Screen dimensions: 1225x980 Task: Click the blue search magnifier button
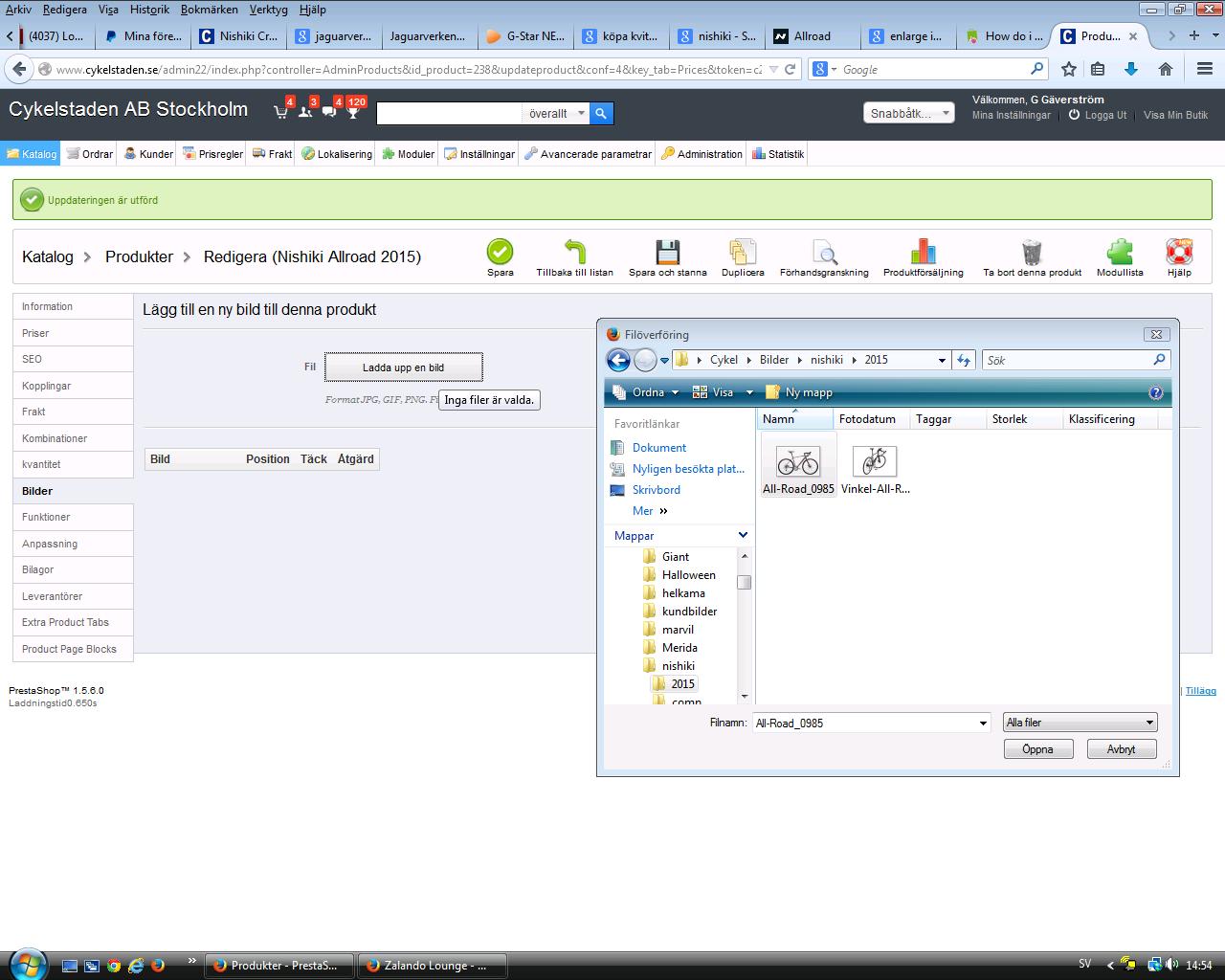point(601,113)
